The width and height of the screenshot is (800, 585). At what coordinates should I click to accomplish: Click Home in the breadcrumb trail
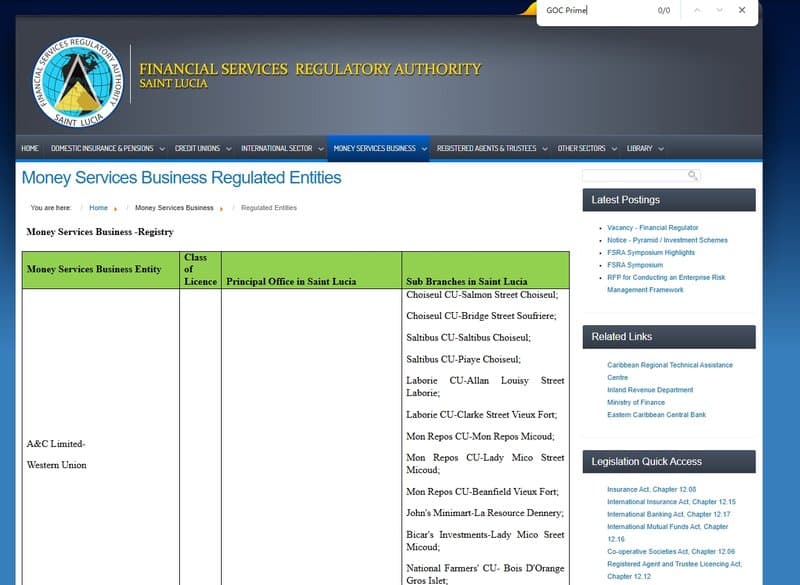coord(99,208)
